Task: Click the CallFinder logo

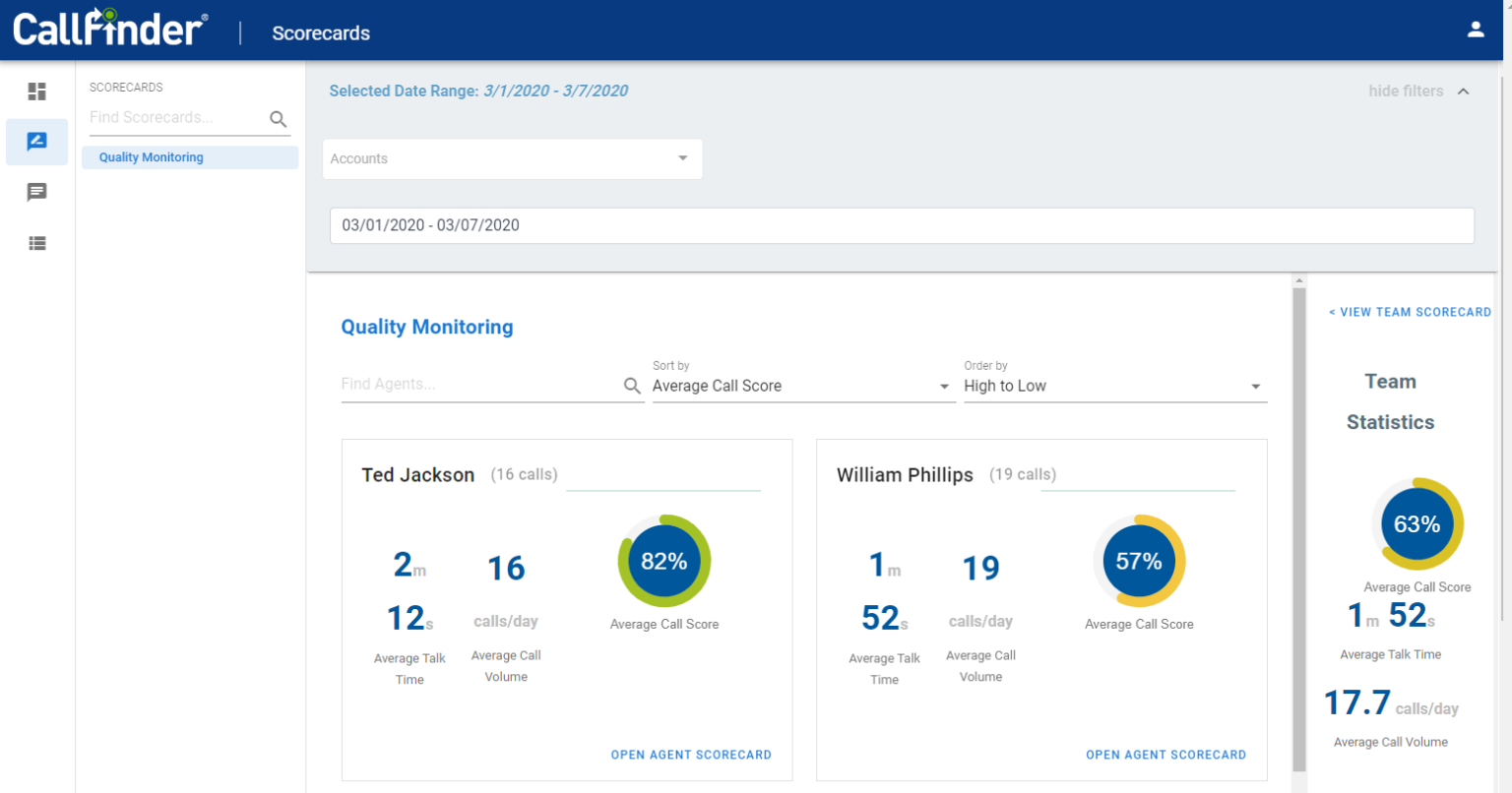Action: (x=109, y=29)
